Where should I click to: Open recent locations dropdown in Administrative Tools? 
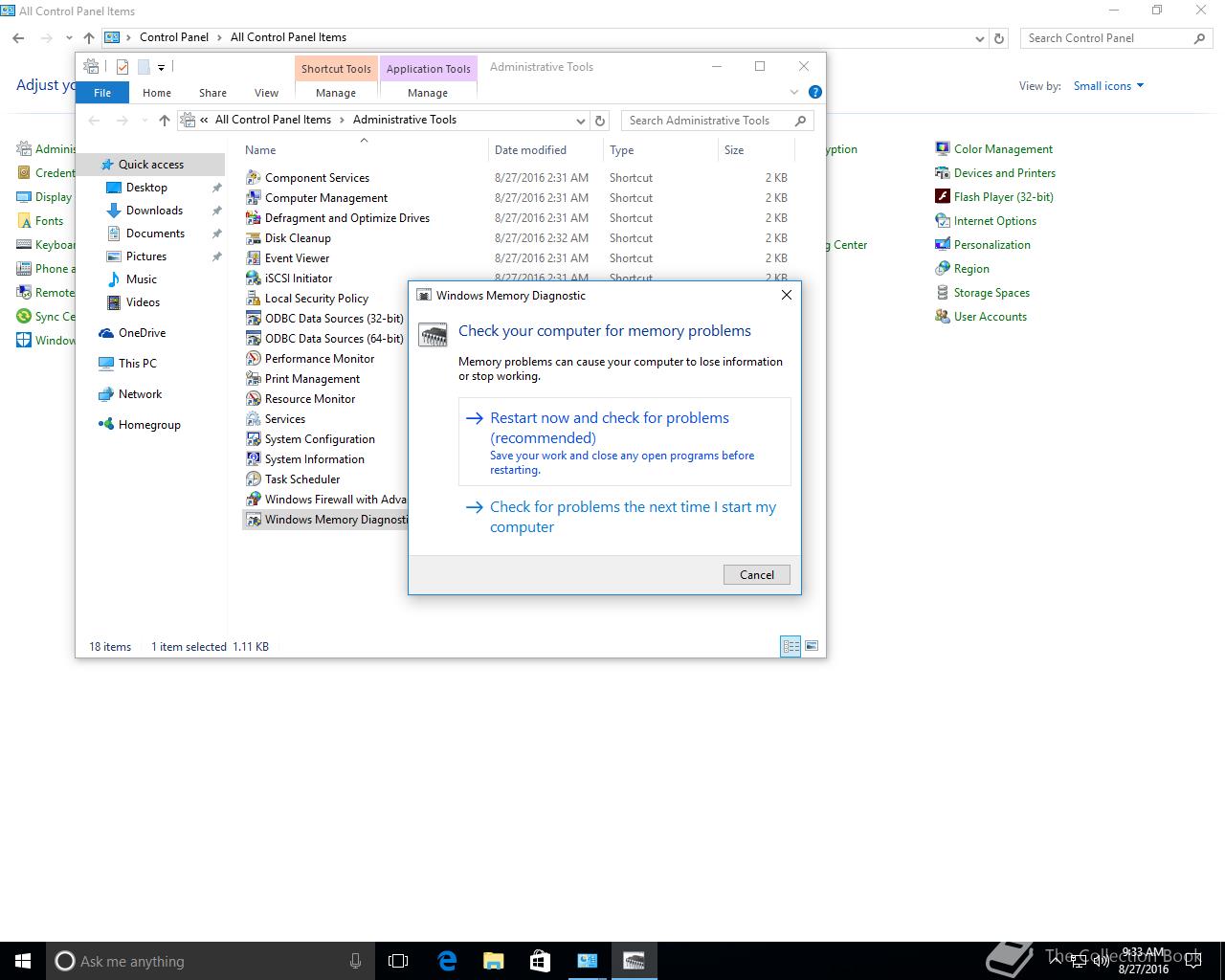click(144, 121)
